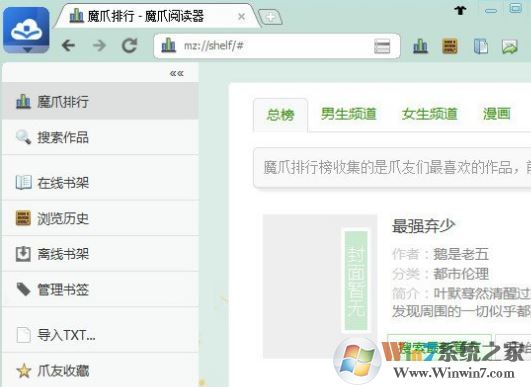Go forward with the forward arrow
Screen dimensions: 531x387
point(99,45)
